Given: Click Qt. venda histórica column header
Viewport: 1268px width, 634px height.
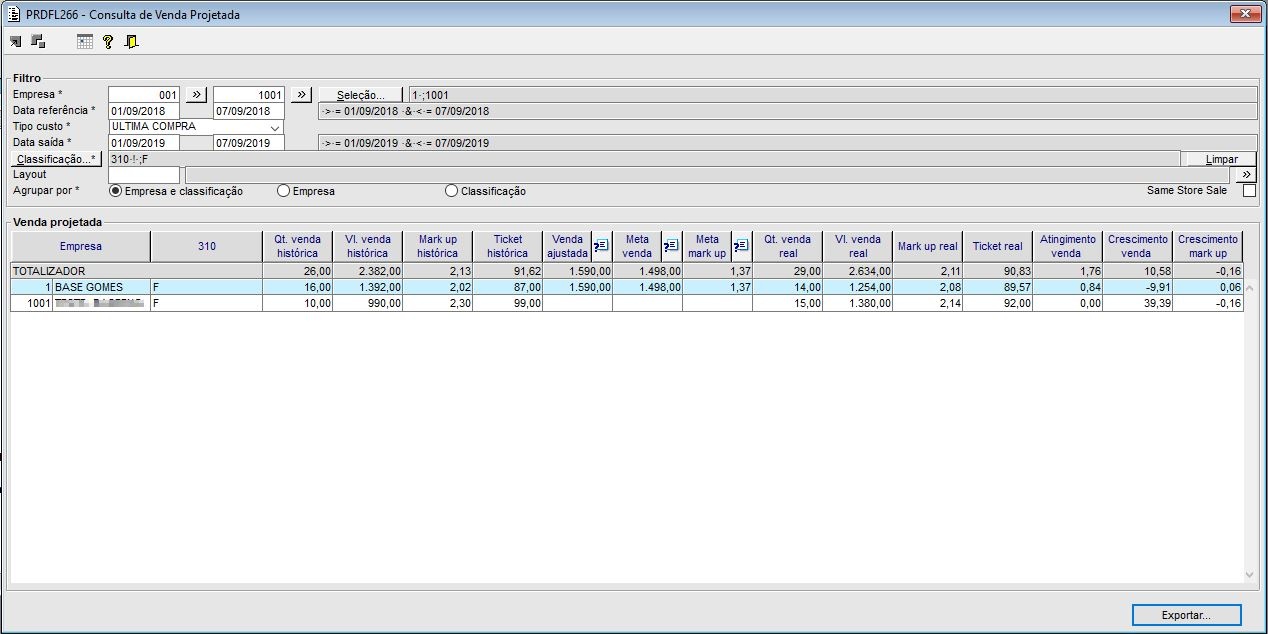Looking at the screenshot, I should 298,246.
